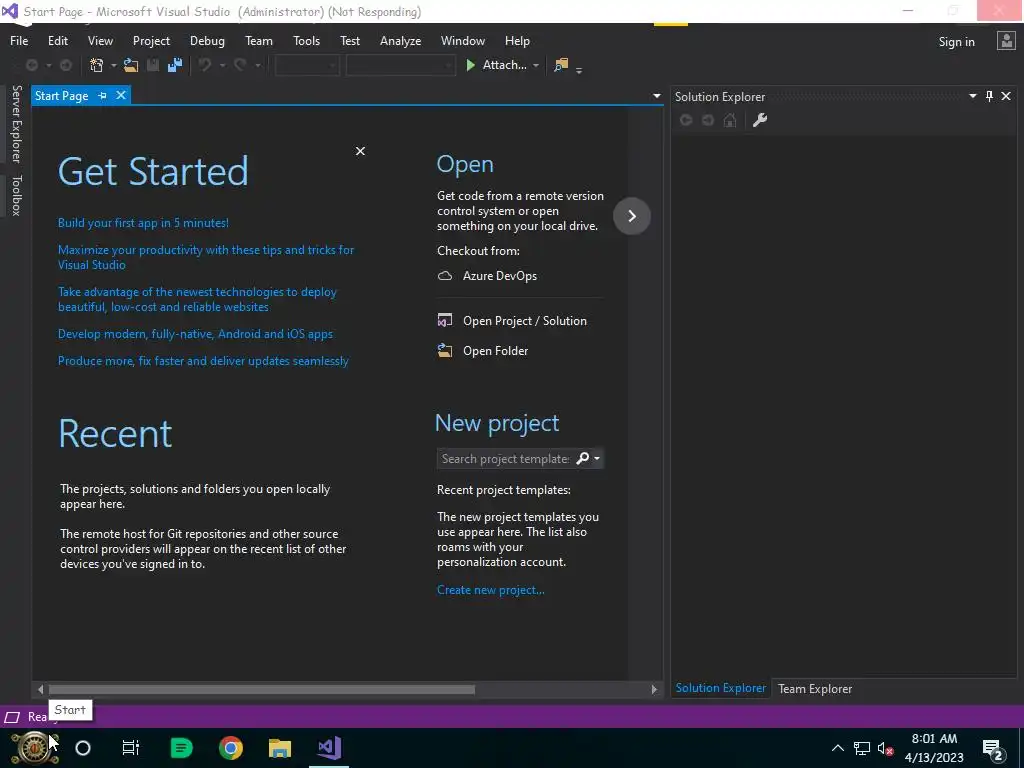This screenshot has width=1024, height=768.
Task: Click the horizontal scrollbar right arrow
Action: pyautogui.click(x=654, y=690)
